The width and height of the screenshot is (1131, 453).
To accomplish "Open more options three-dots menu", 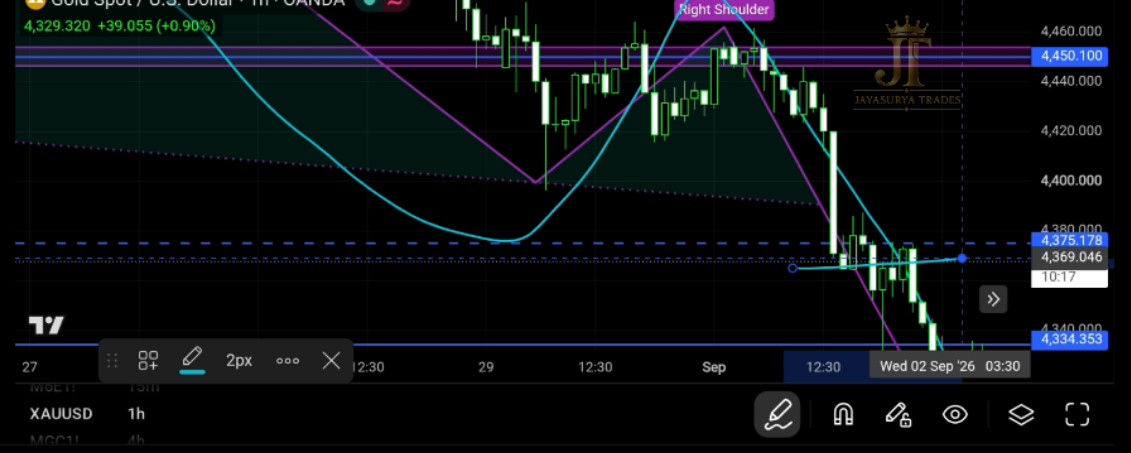I will (x=288, y=361).
